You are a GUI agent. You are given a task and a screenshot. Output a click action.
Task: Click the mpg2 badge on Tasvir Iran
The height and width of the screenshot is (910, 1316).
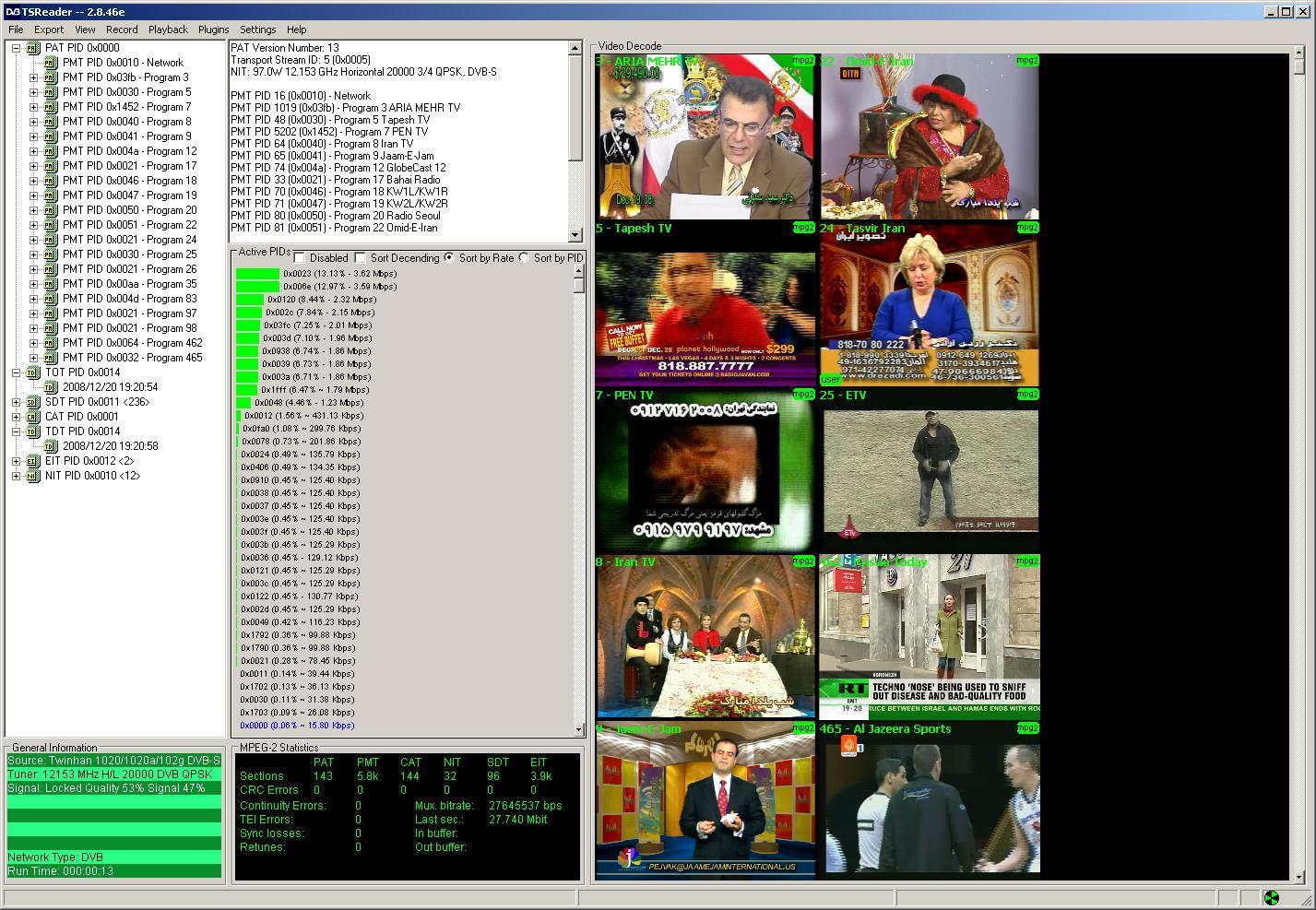coord(1027,228)
